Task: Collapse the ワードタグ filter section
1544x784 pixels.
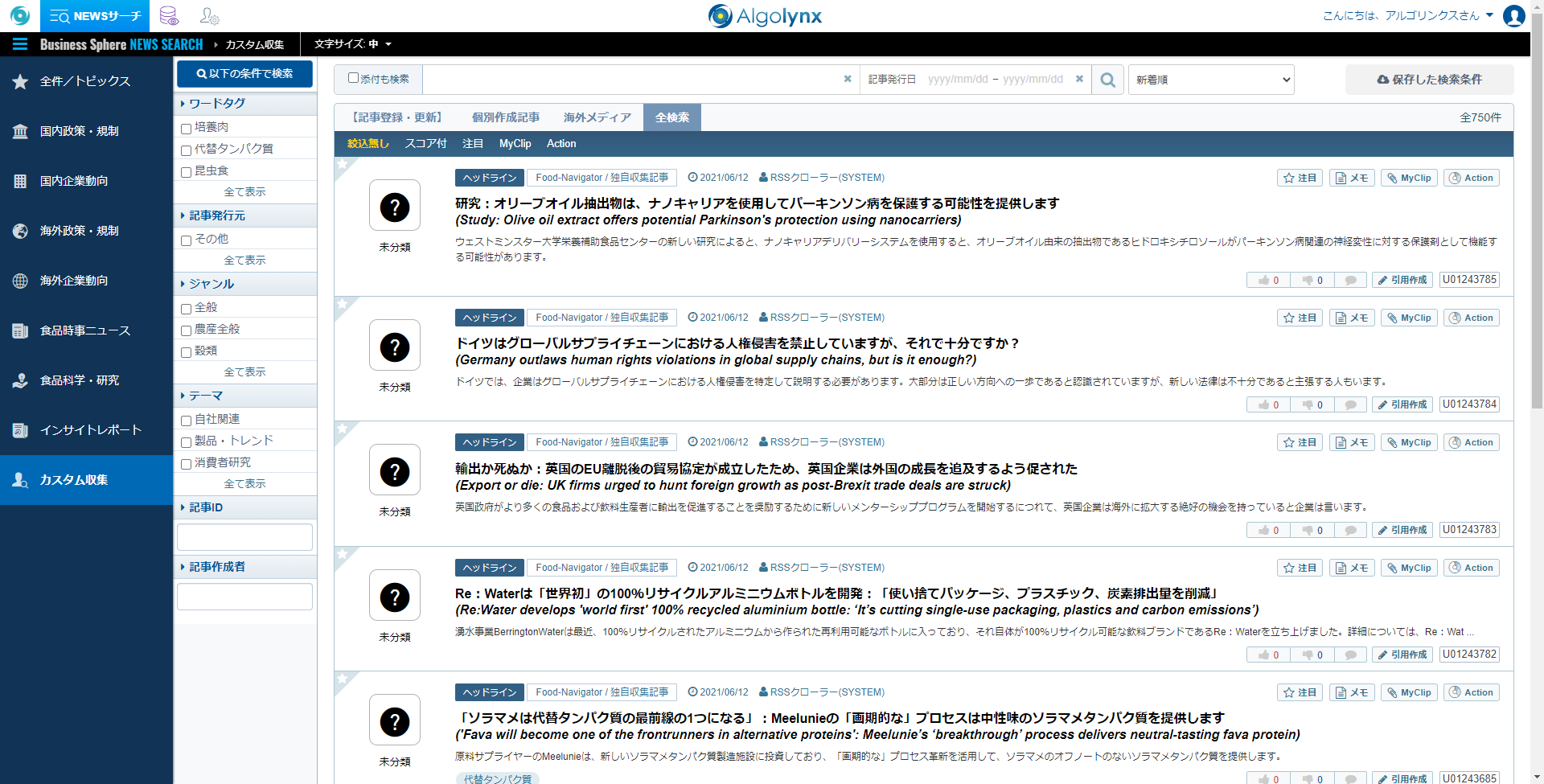Action: (217, 104)
